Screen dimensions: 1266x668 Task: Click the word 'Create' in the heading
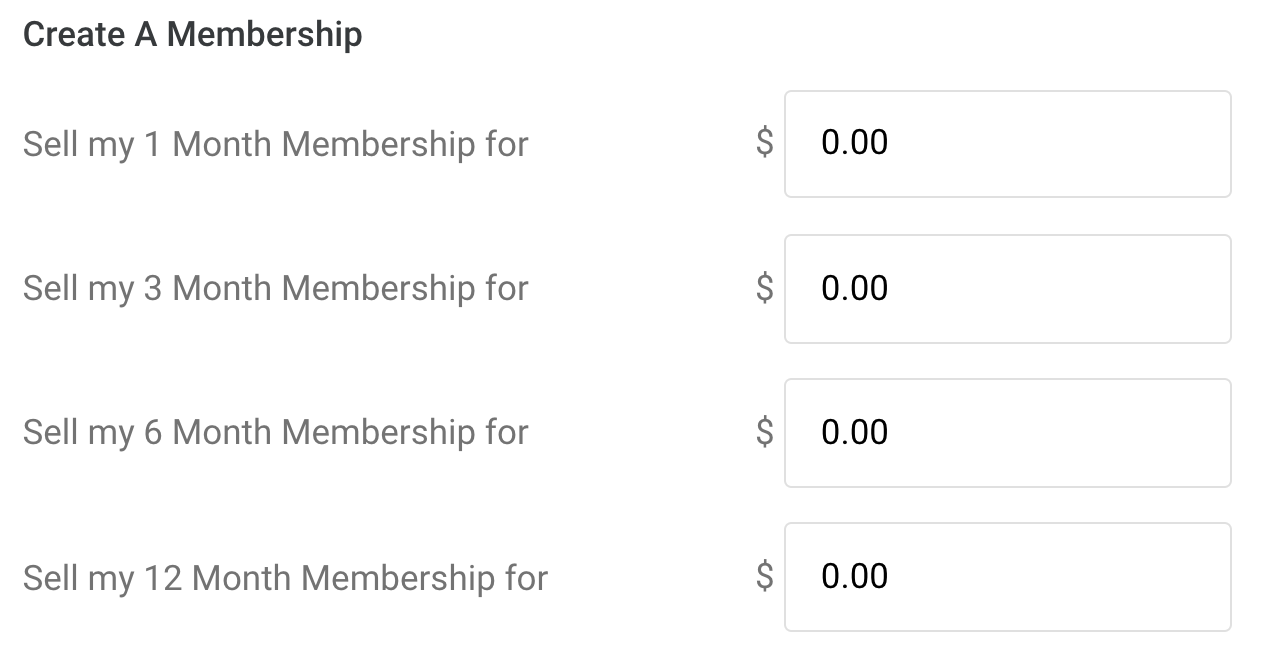(74, 35)
